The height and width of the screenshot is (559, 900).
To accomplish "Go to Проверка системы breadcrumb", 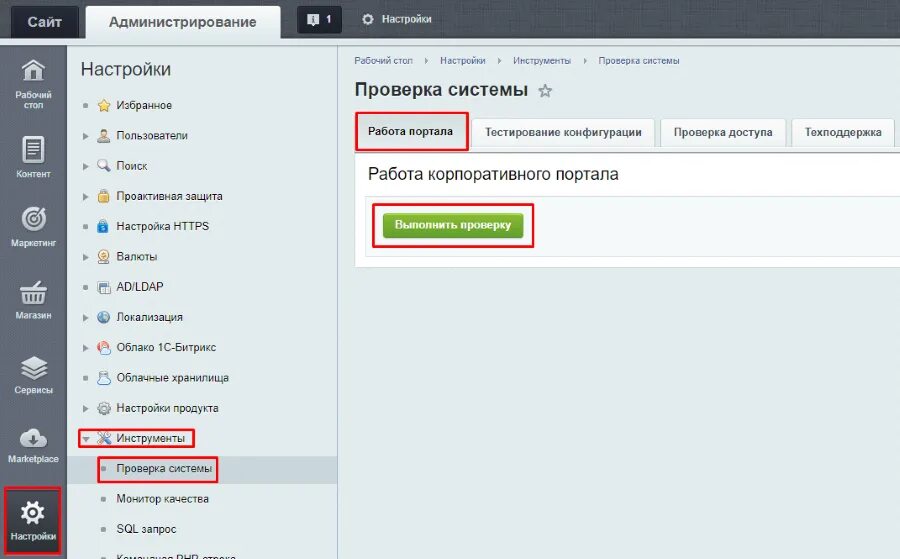I will click(639, 61).
